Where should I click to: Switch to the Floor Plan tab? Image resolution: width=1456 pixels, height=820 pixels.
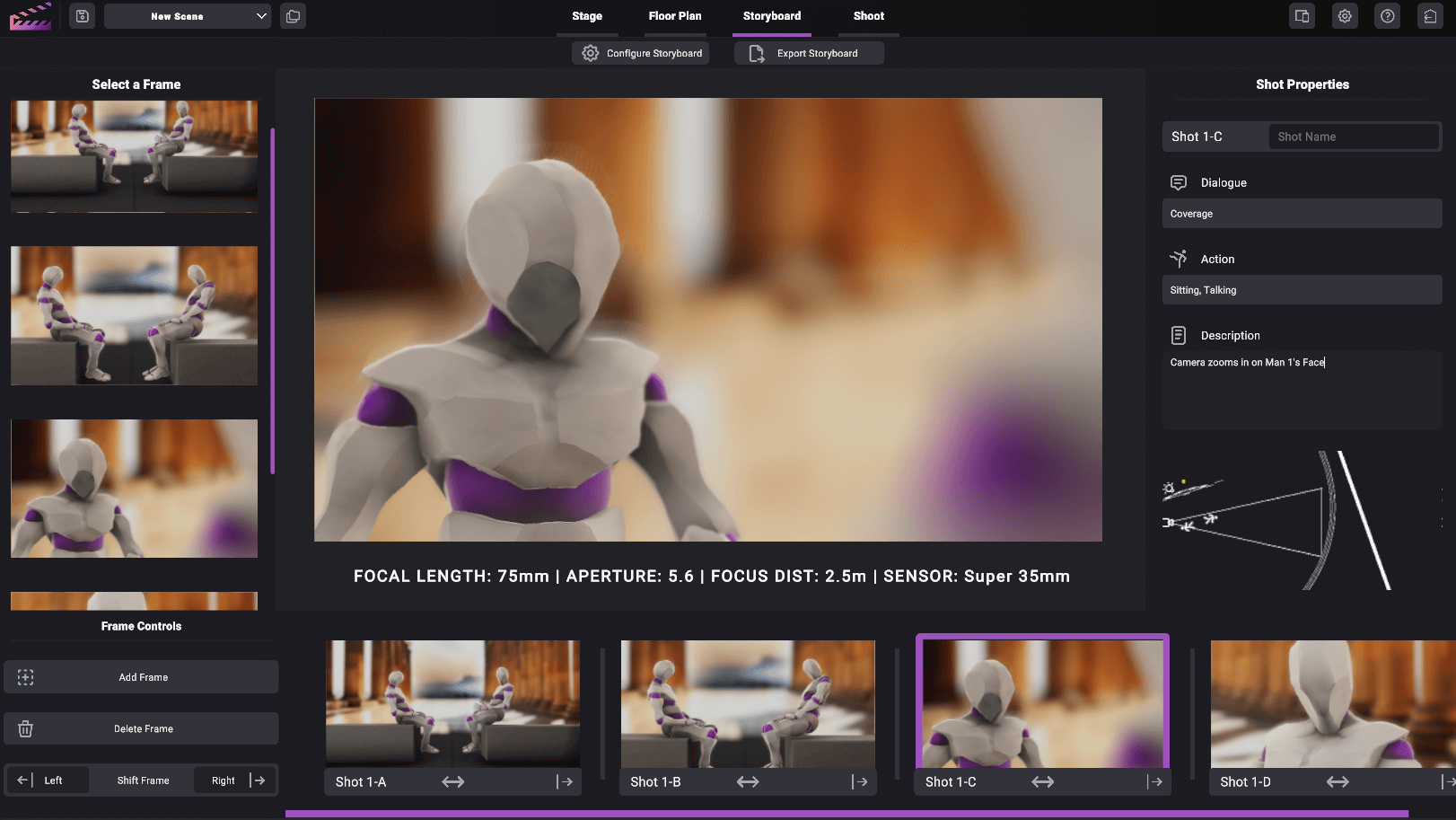(675, 15)
